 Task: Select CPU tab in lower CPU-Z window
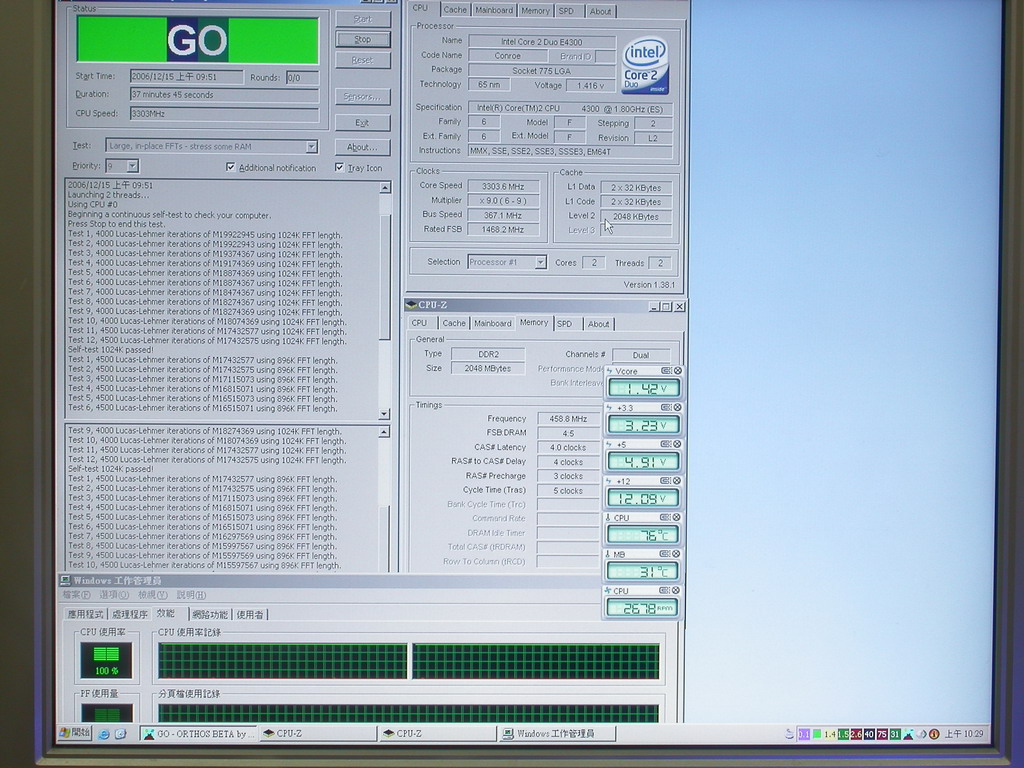419,323
